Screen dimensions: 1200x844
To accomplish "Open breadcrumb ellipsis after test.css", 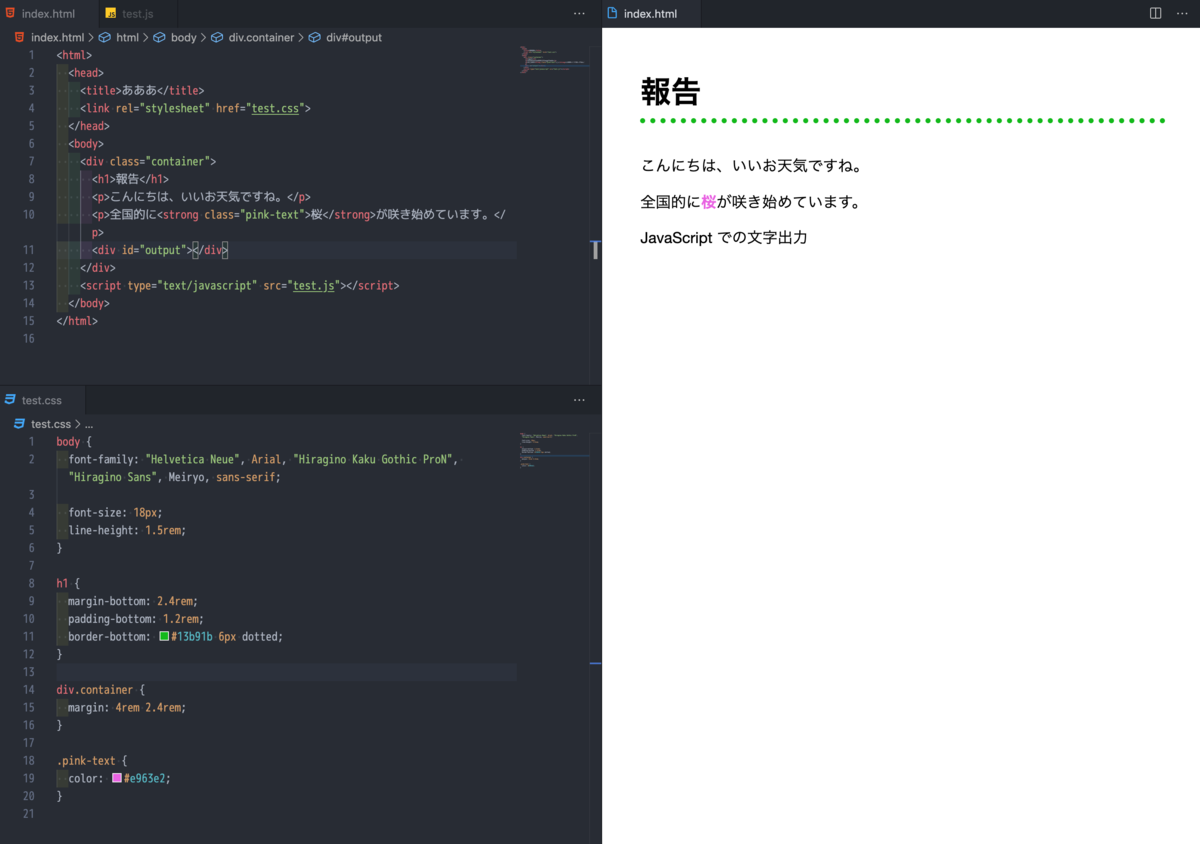I will point(88,424).
